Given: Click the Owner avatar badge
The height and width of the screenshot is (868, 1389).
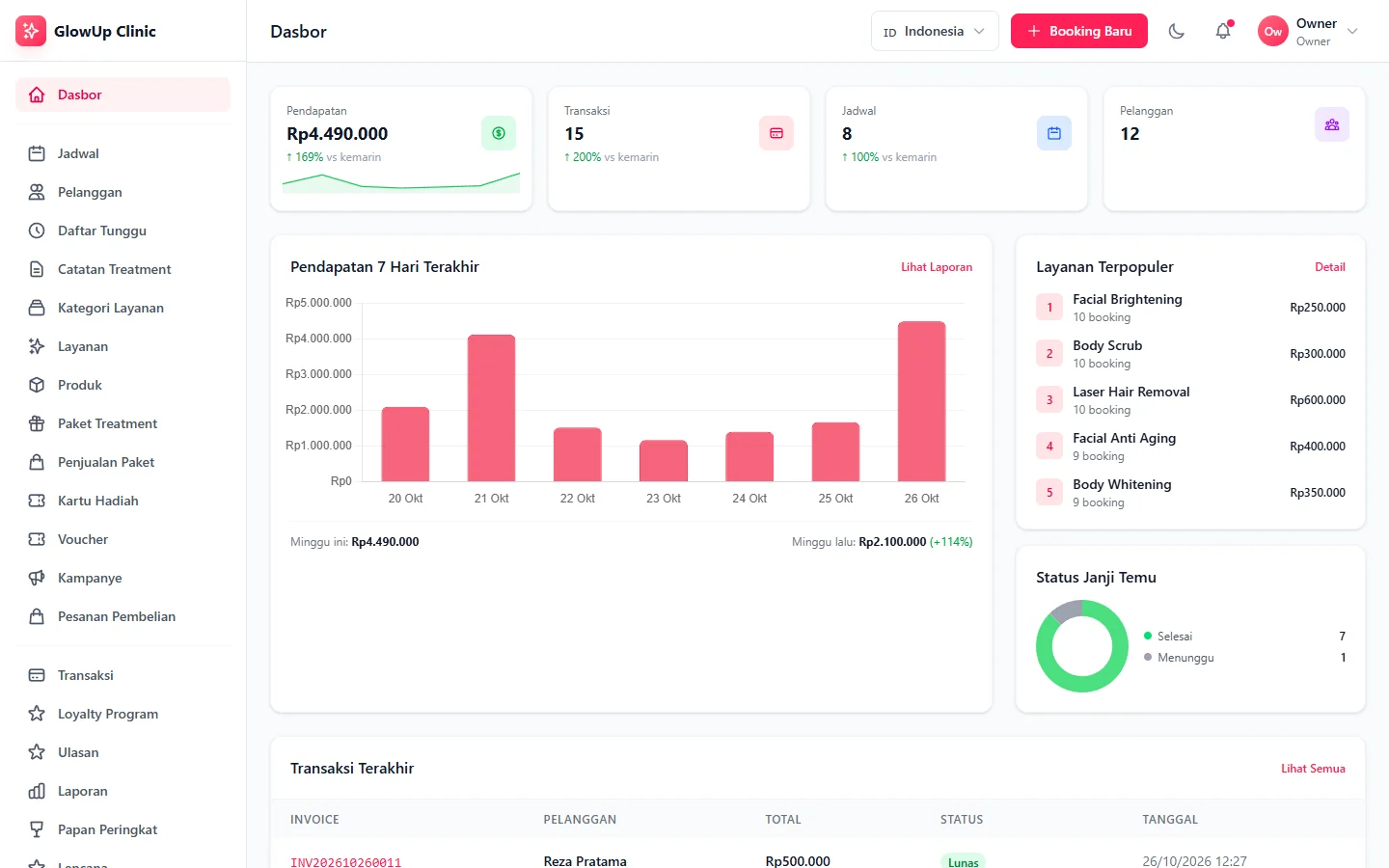Looking at the screenshot, I should click(x=1273, y=31).
